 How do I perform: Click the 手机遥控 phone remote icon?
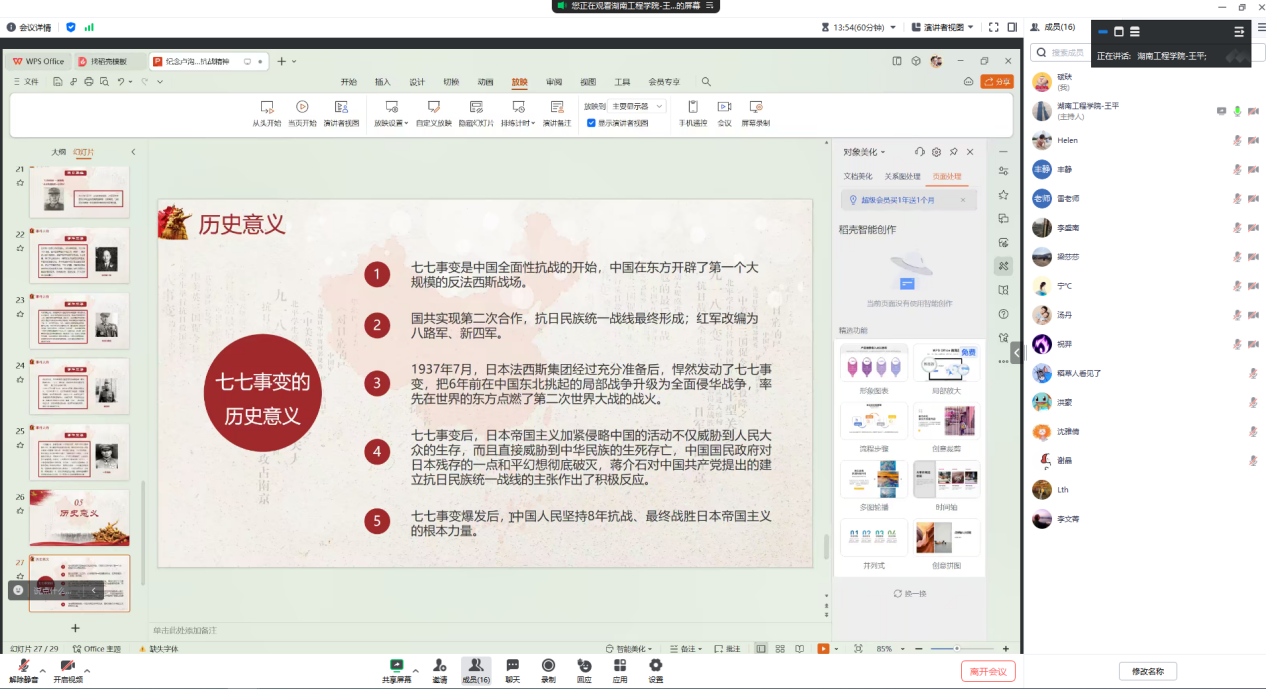[692, 107]
